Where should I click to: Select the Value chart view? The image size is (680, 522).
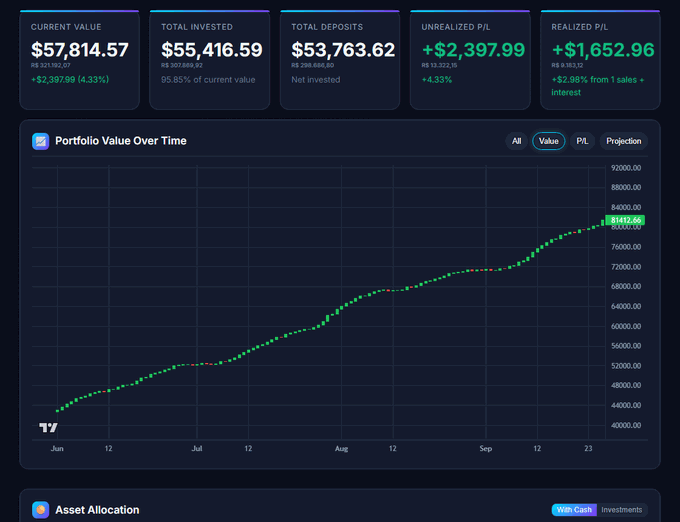coord(549,141)
